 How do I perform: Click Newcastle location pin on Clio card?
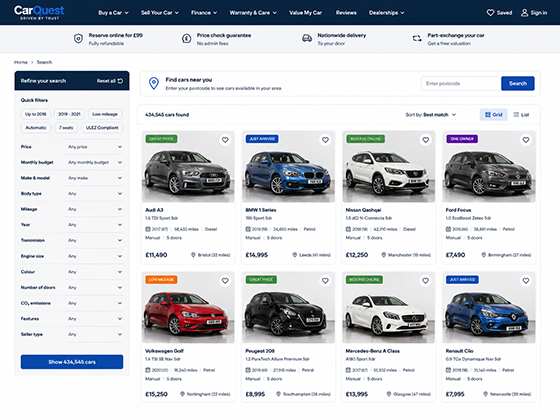pyautogui.click(x=485, y=394)
